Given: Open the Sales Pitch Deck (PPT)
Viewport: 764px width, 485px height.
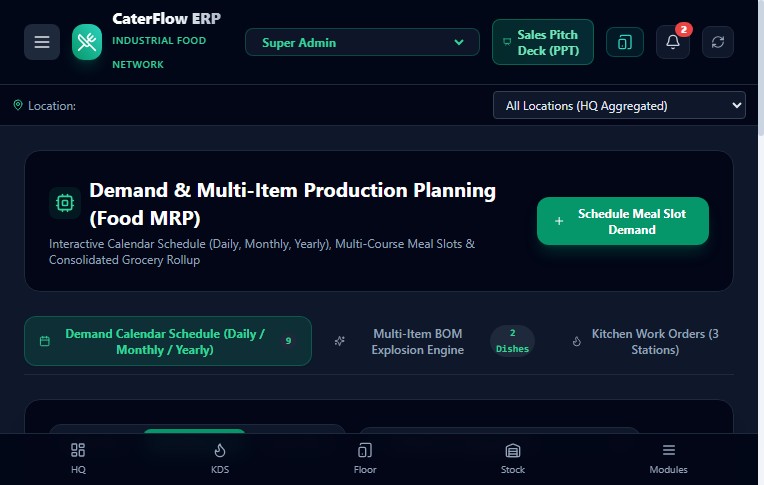Looking at the screenshot, I should tap(543, 42).
